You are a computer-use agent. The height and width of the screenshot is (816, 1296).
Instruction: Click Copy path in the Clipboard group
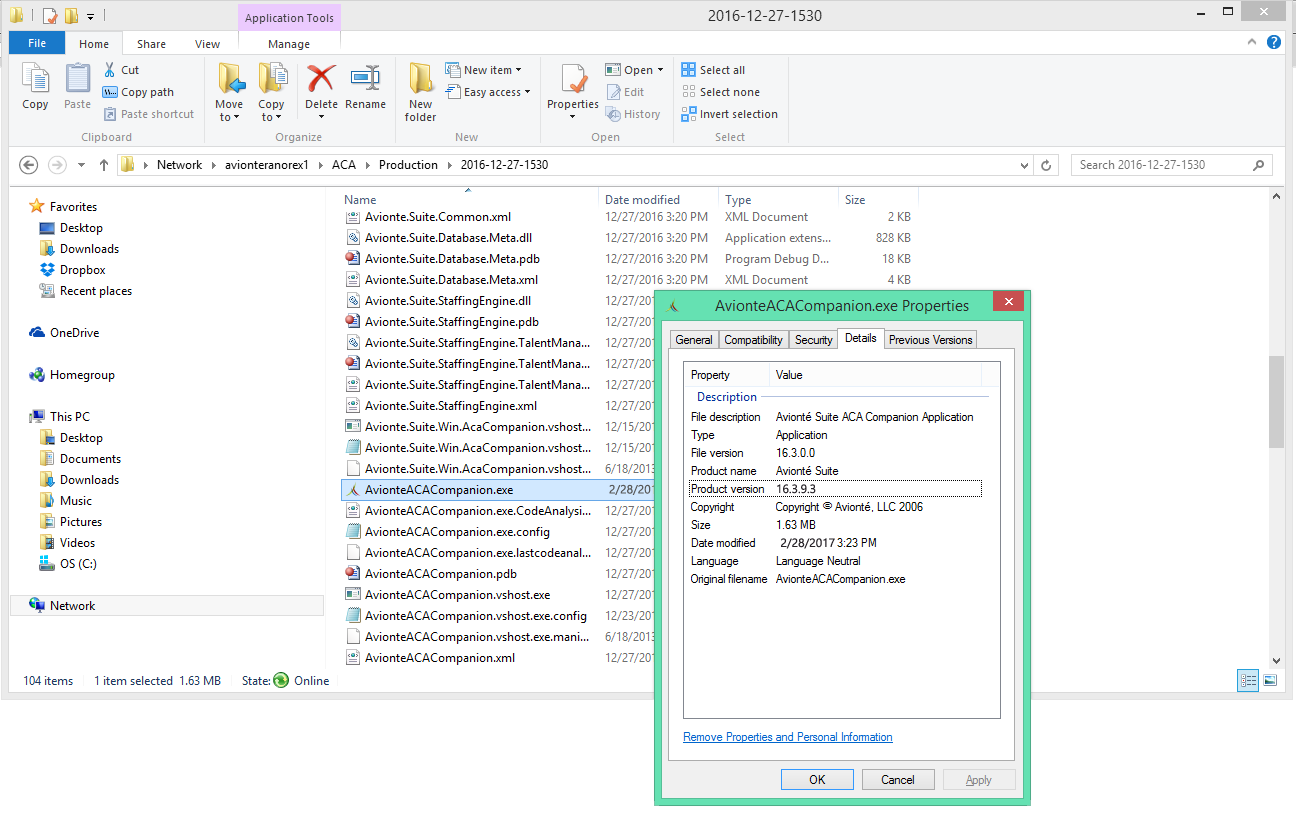pyautogui.click(x=138, y=92)
